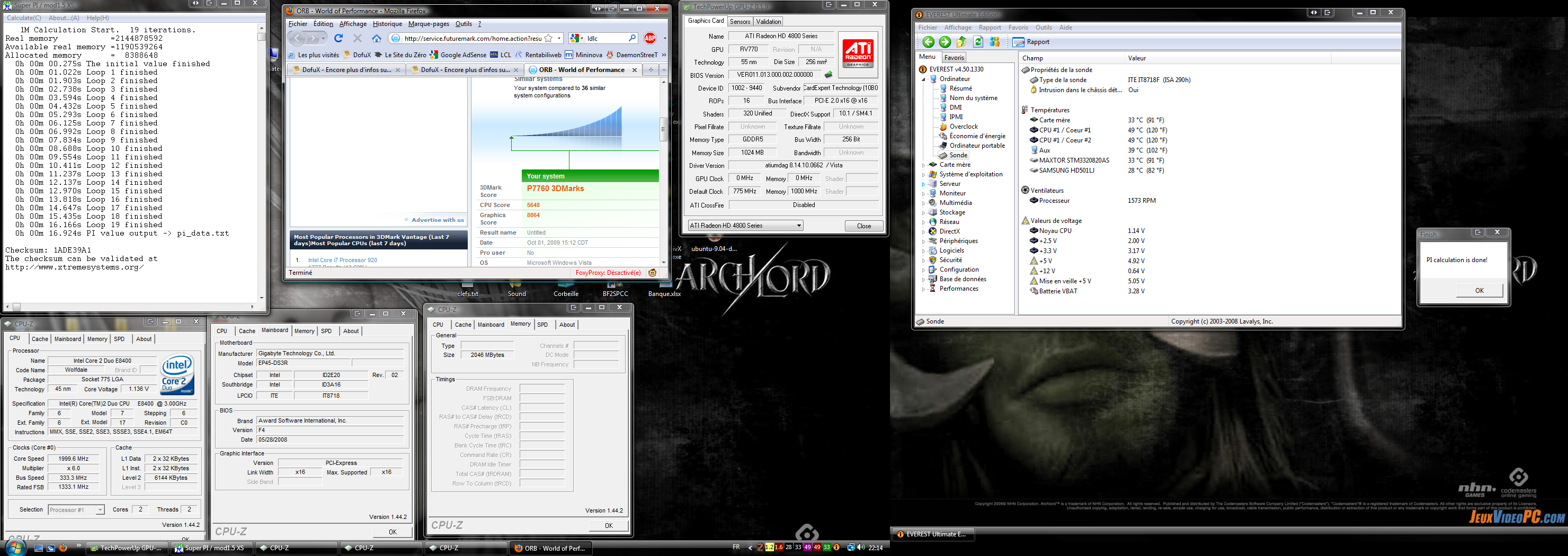The image size is (1568, 556).
Task: Click OK in CPU-Z Mainboard window
Action: [x=393, y=532]
